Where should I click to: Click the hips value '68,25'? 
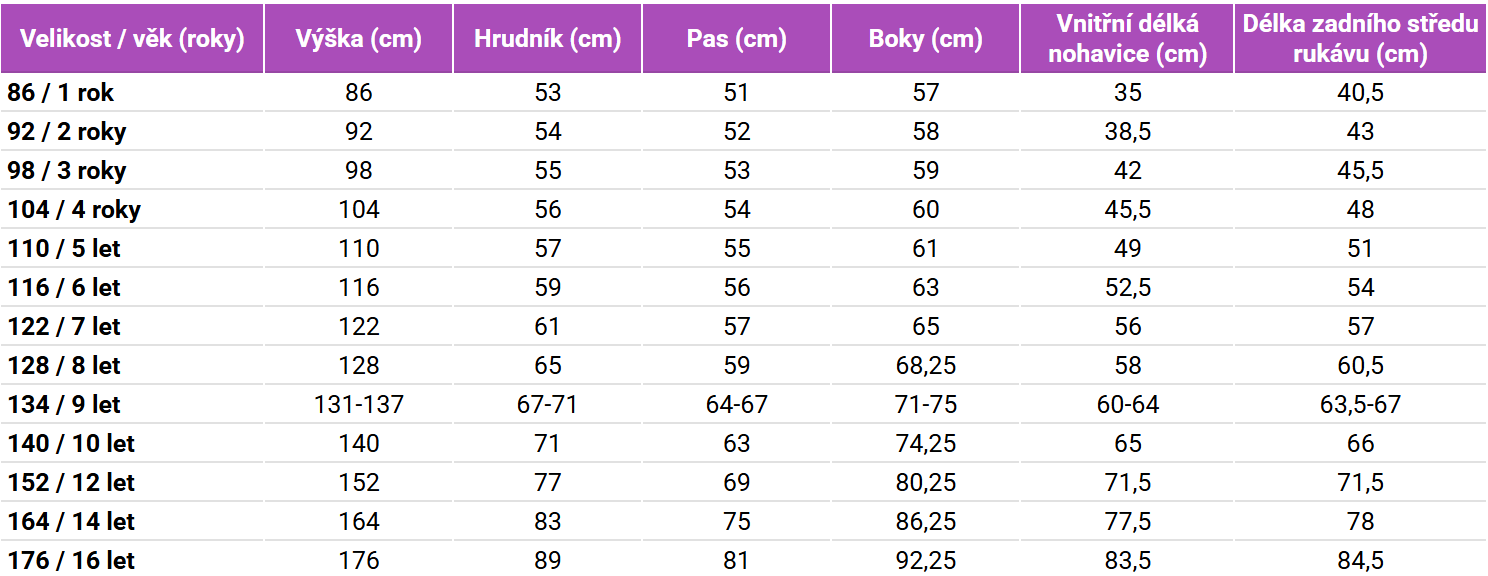[x=926, y=366]
